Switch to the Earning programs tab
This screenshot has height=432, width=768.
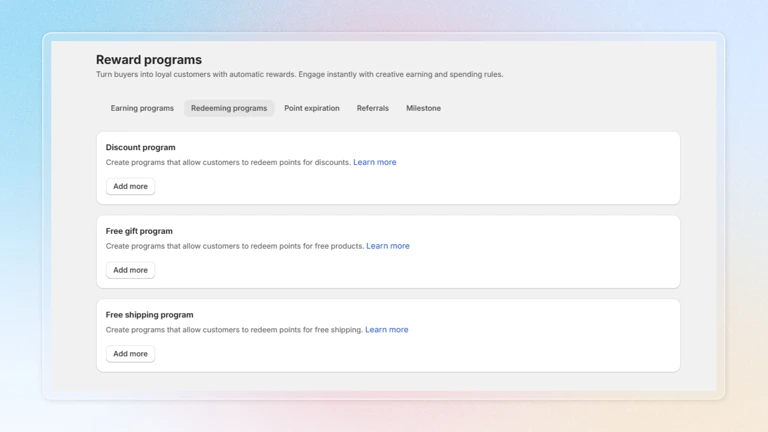point(142,108)
